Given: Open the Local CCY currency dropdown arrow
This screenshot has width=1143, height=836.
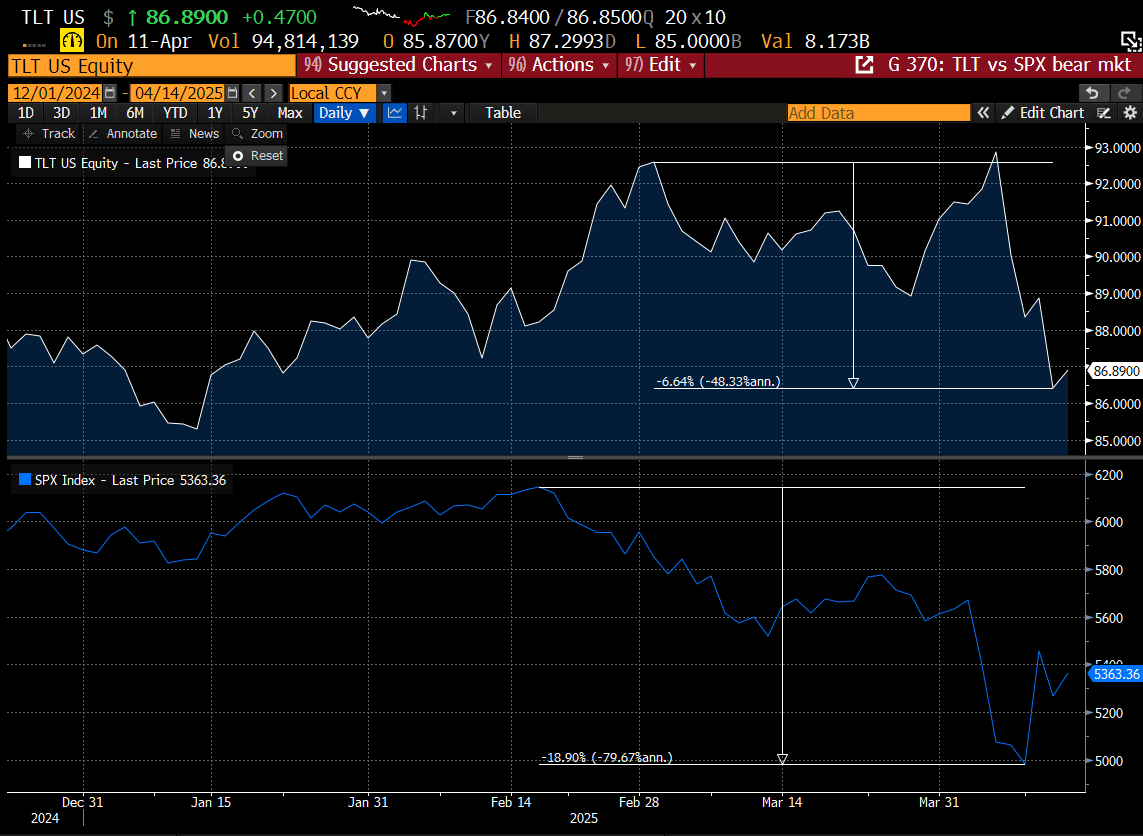Looking at the screenshot, I should [x=384, y=93].
